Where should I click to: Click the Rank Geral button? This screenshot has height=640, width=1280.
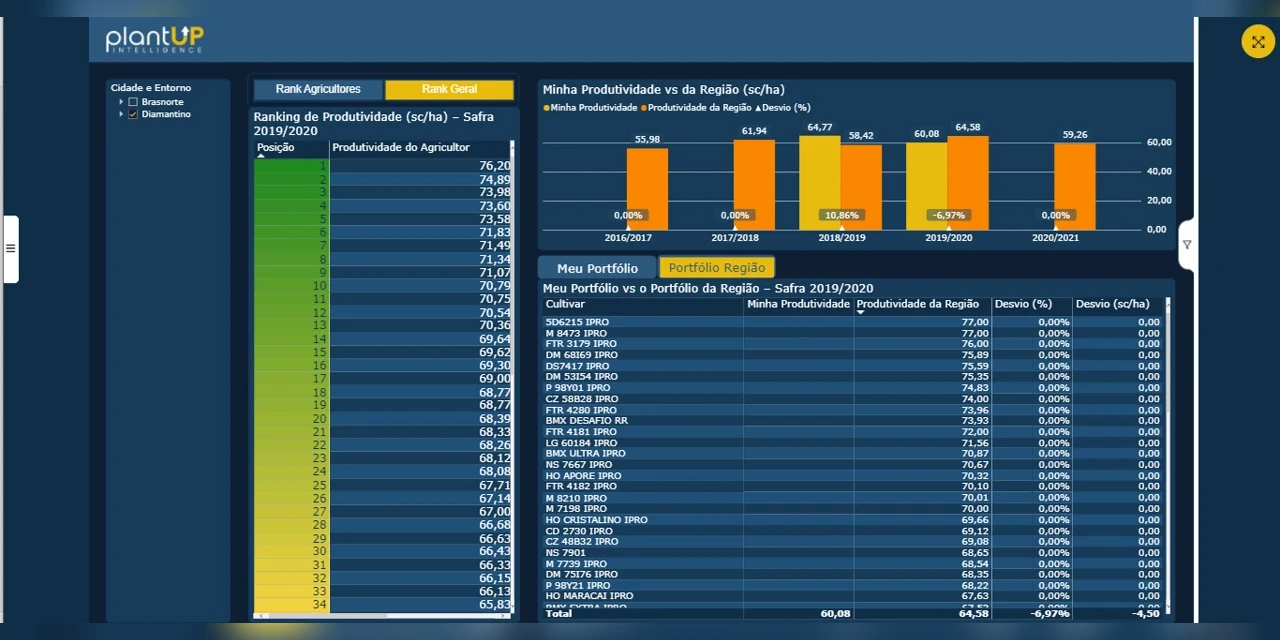(449, 90)
